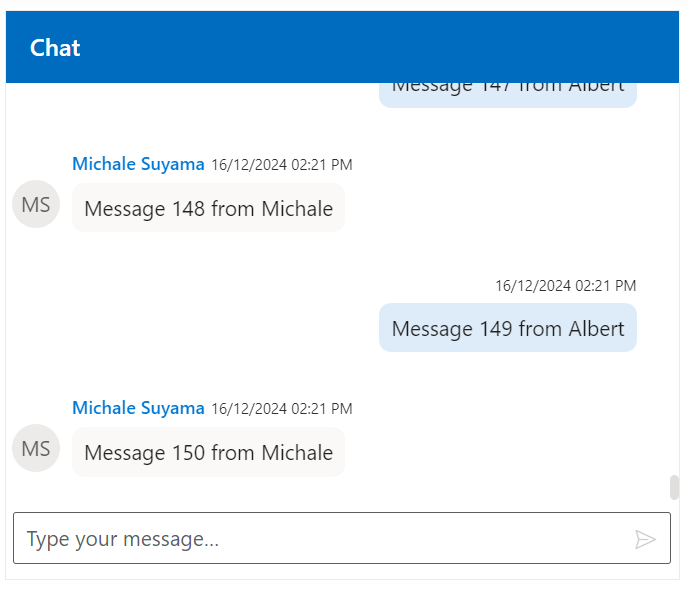Click blank space left of Message 149
The image size is (688, 591).
point(200,328)
